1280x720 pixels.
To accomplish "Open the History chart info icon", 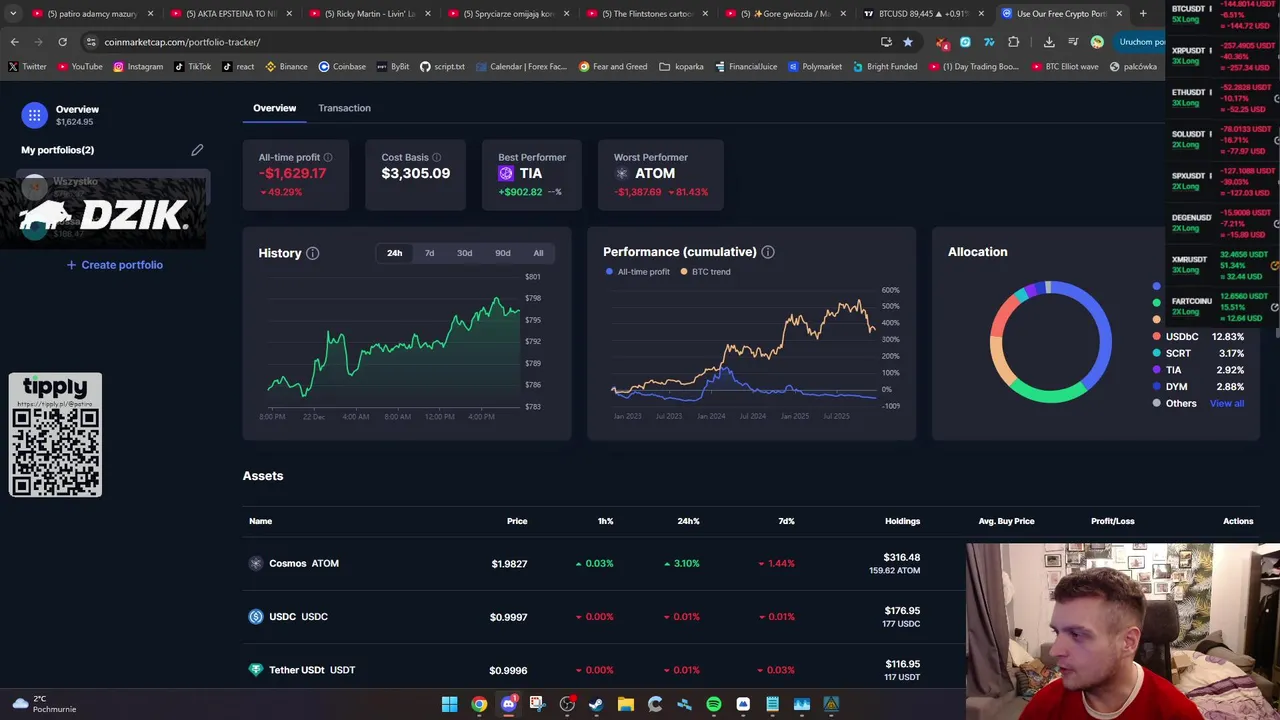I will [x=313, y=253].
